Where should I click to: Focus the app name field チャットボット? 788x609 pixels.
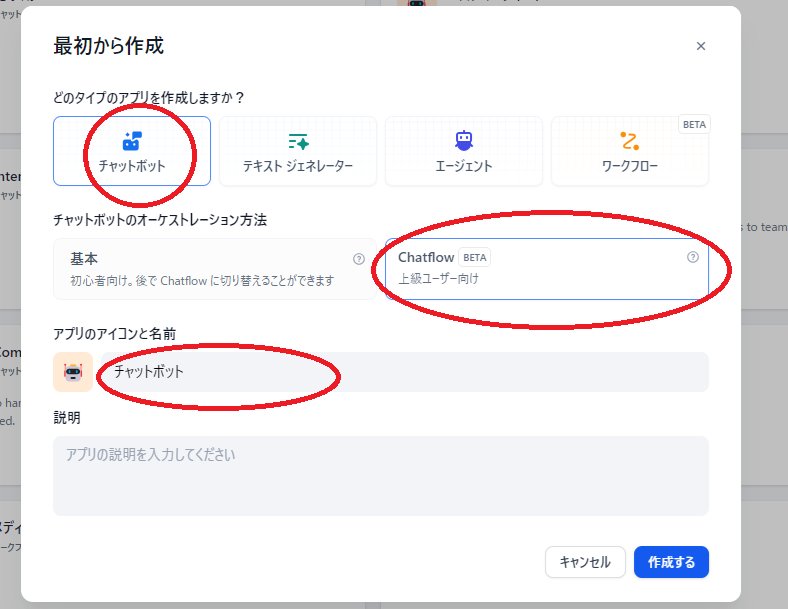point(405,372)
